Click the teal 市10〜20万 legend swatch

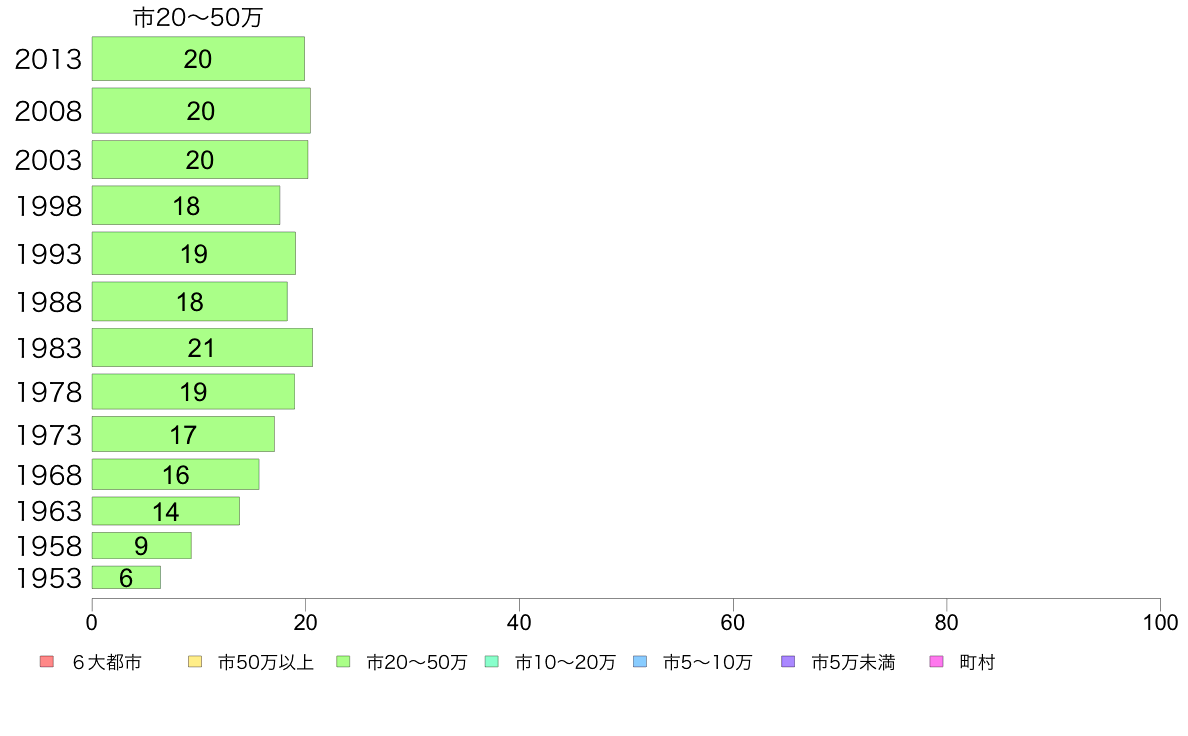491,662
